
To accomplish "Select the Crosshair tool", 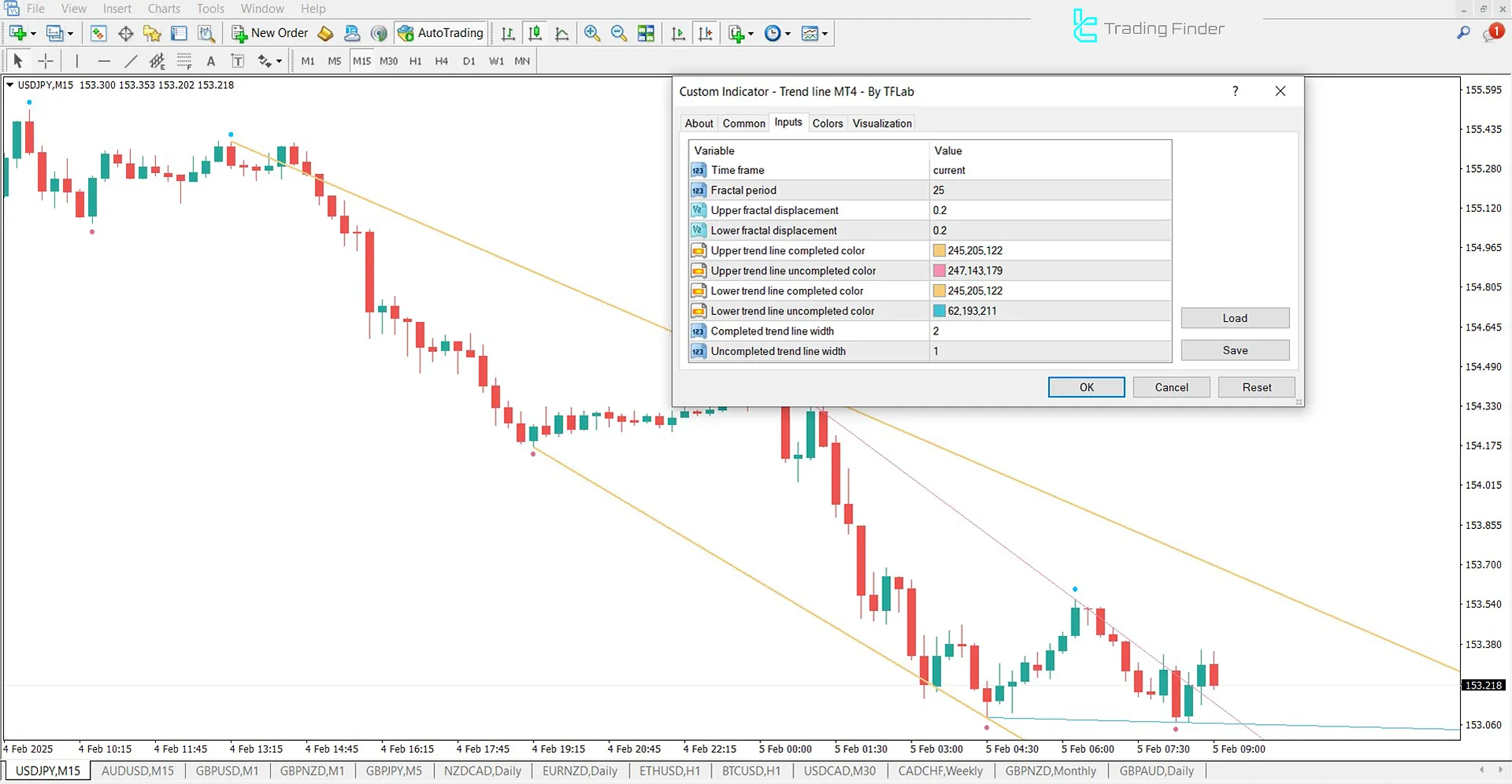I will [x=45, y=60].
